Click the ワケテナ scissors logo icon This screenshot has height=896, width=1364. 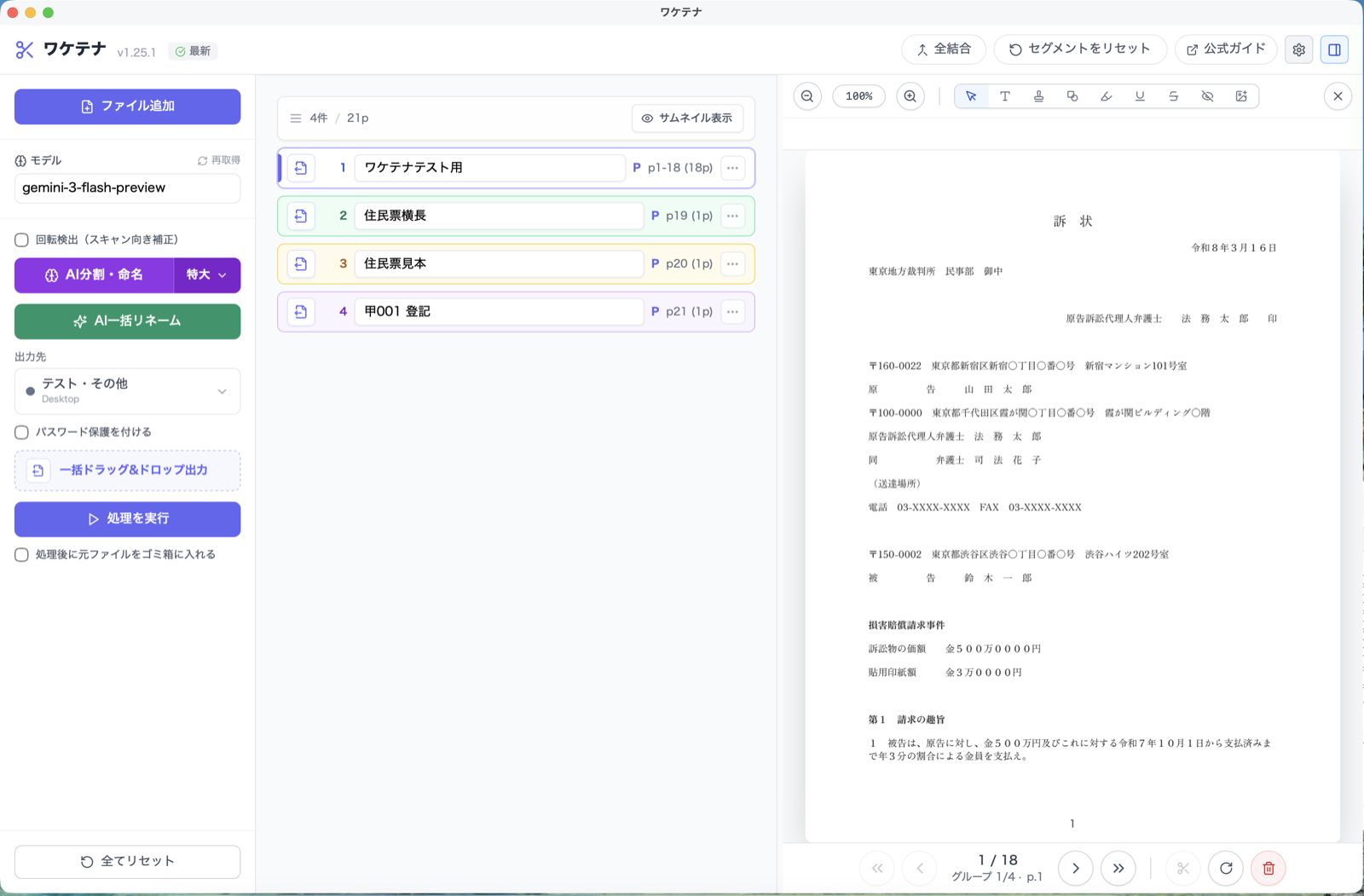point(25,50)
